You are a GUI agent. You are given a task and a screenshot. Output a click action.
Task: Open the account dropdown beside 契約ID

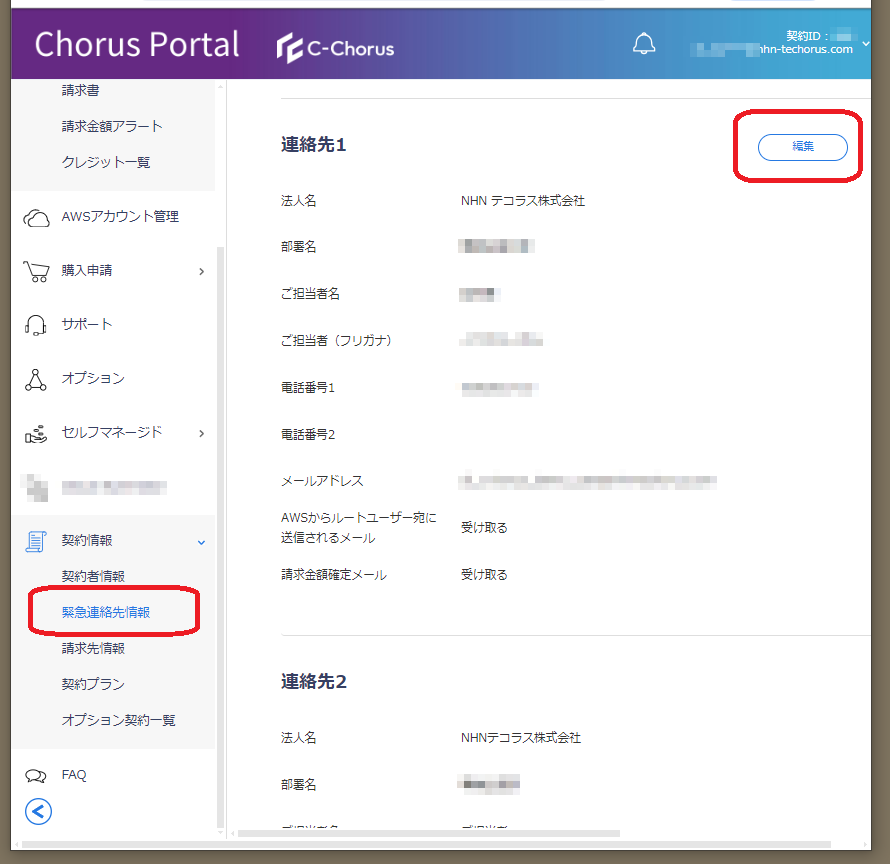click(x=865, y=43)
